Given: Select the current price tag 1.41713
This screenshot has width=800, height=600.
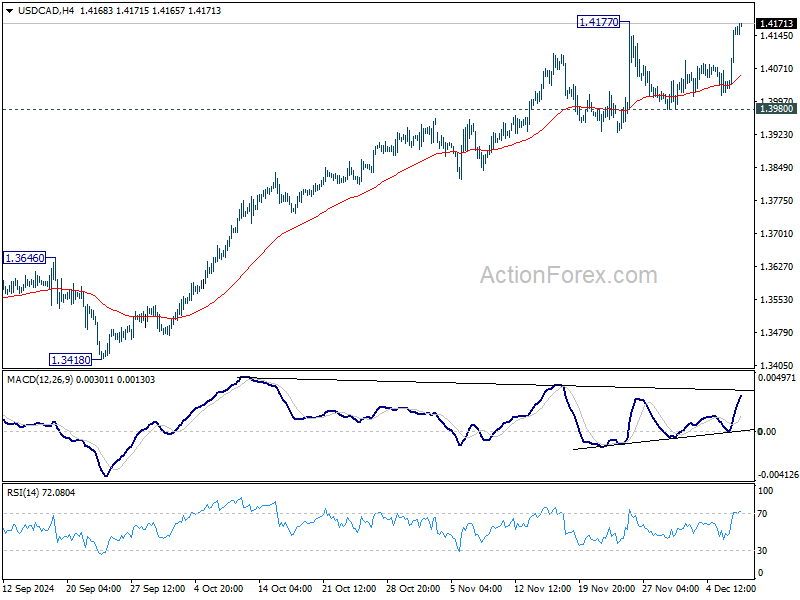Looking at the screenshot, I should (776, 23).
